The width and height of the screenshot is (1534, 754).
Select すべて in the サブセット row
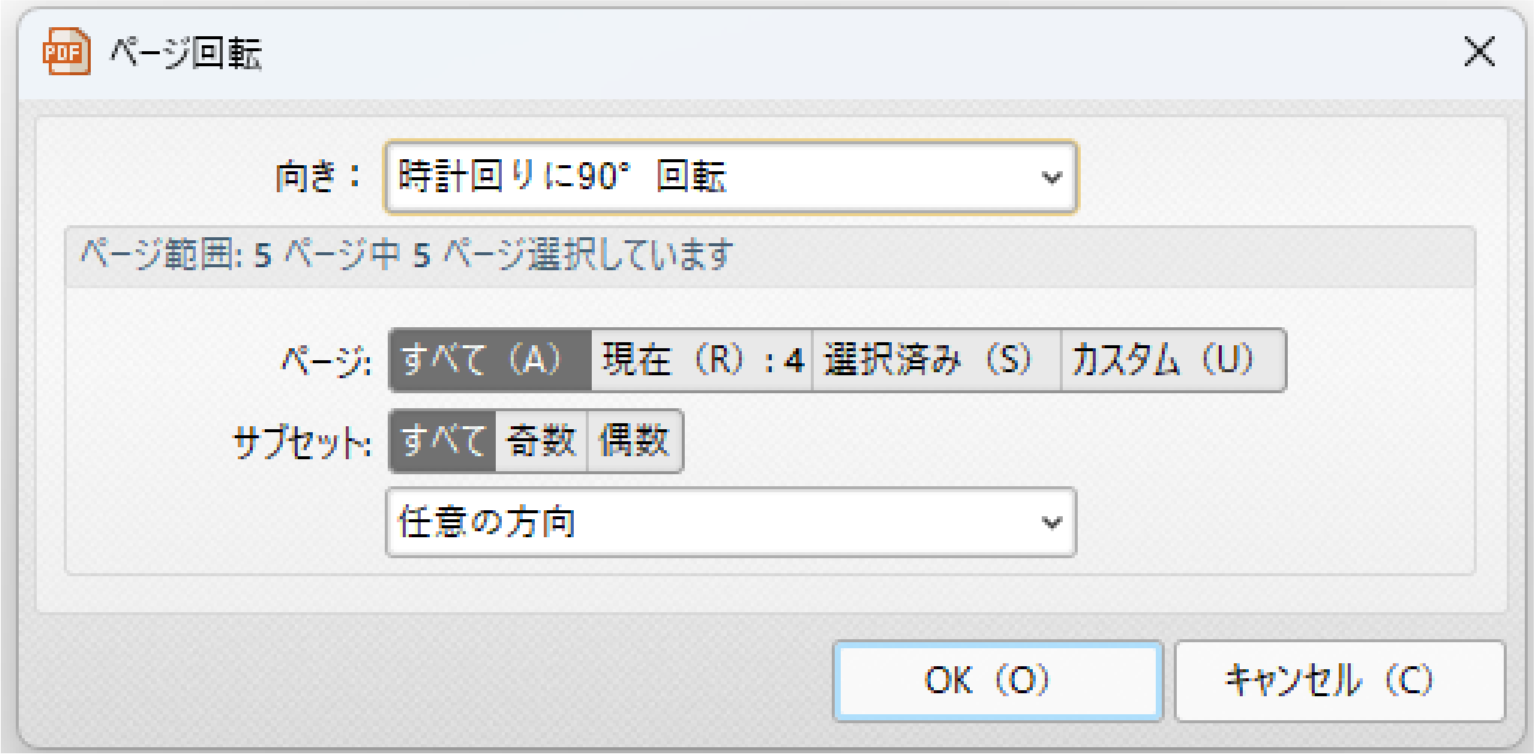tap(443, 441)
